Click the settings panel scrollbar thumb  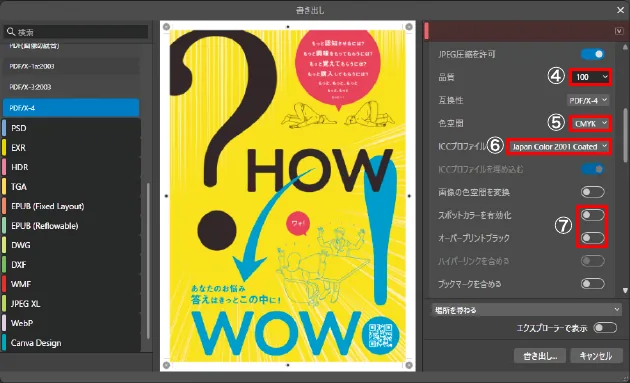625,135
